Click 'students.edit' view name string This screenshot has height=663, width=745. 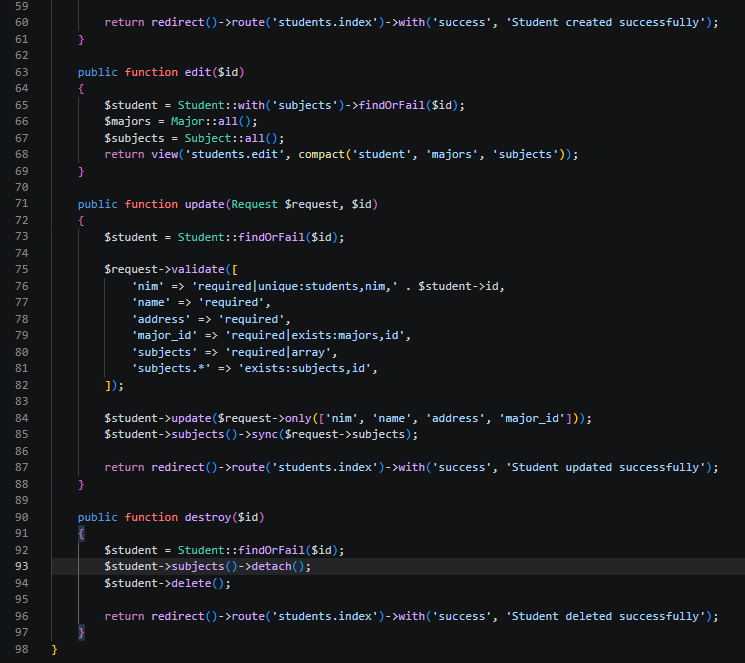point(234,154)
